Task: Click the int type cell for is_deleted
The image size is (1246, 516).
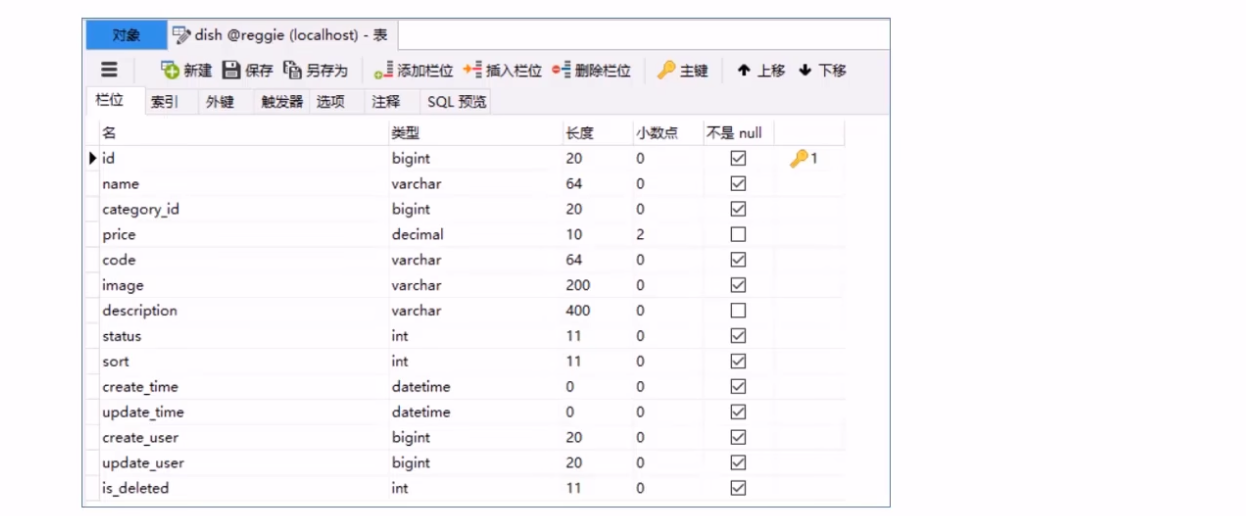Action: [475, 488]
